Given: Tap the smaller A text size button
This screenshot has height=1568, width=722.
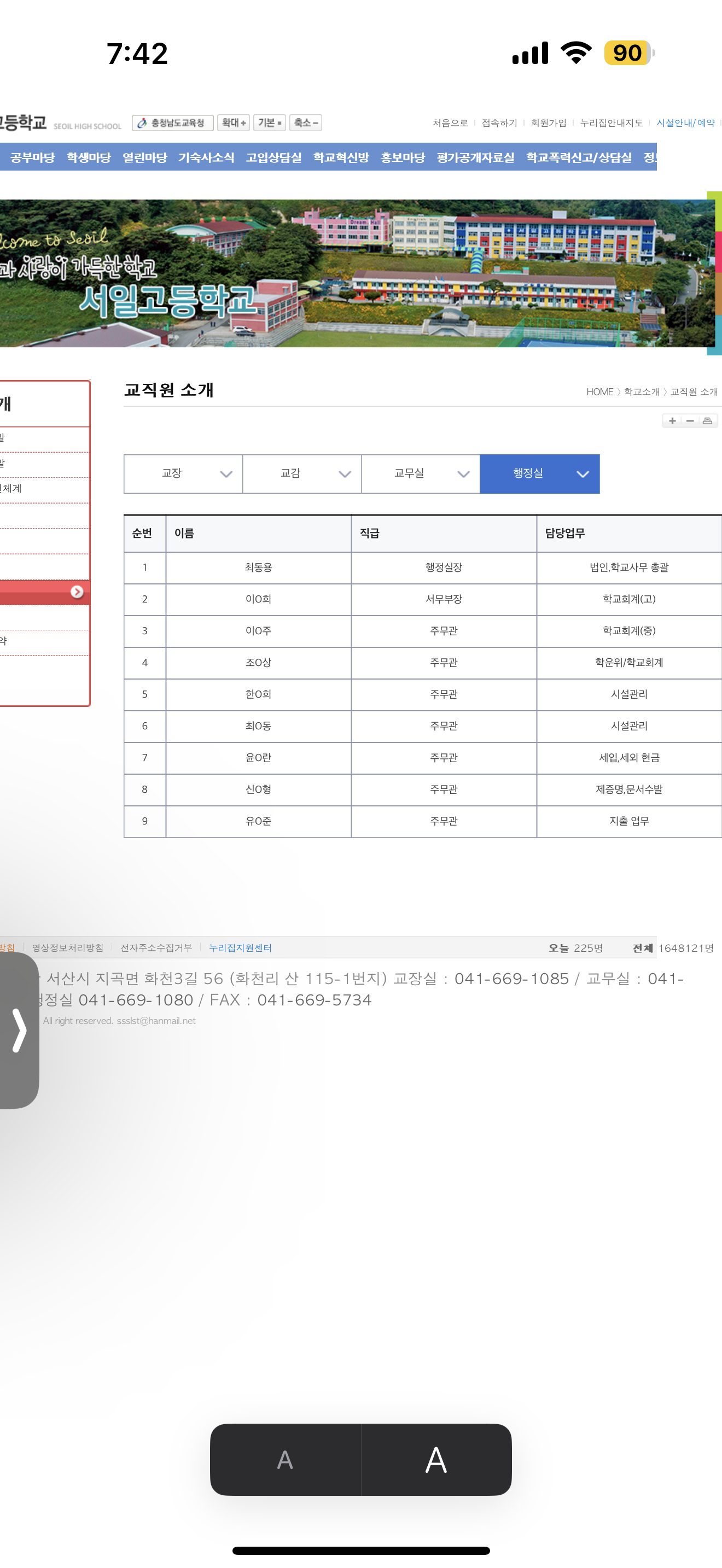Looking at the screenshot, I should pos(285,1460).
